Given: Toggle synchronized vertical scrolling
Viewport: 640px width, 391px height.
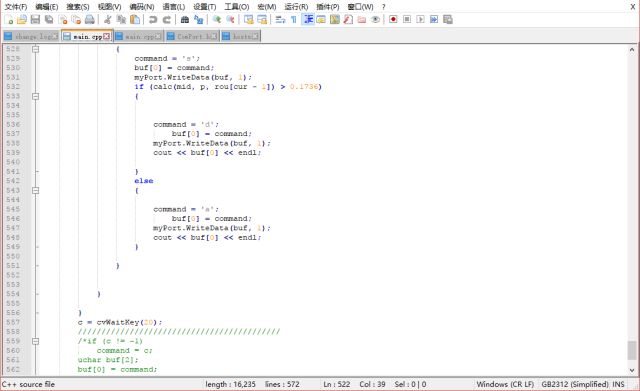Looking at the screenshot, I should pos(249,20).
